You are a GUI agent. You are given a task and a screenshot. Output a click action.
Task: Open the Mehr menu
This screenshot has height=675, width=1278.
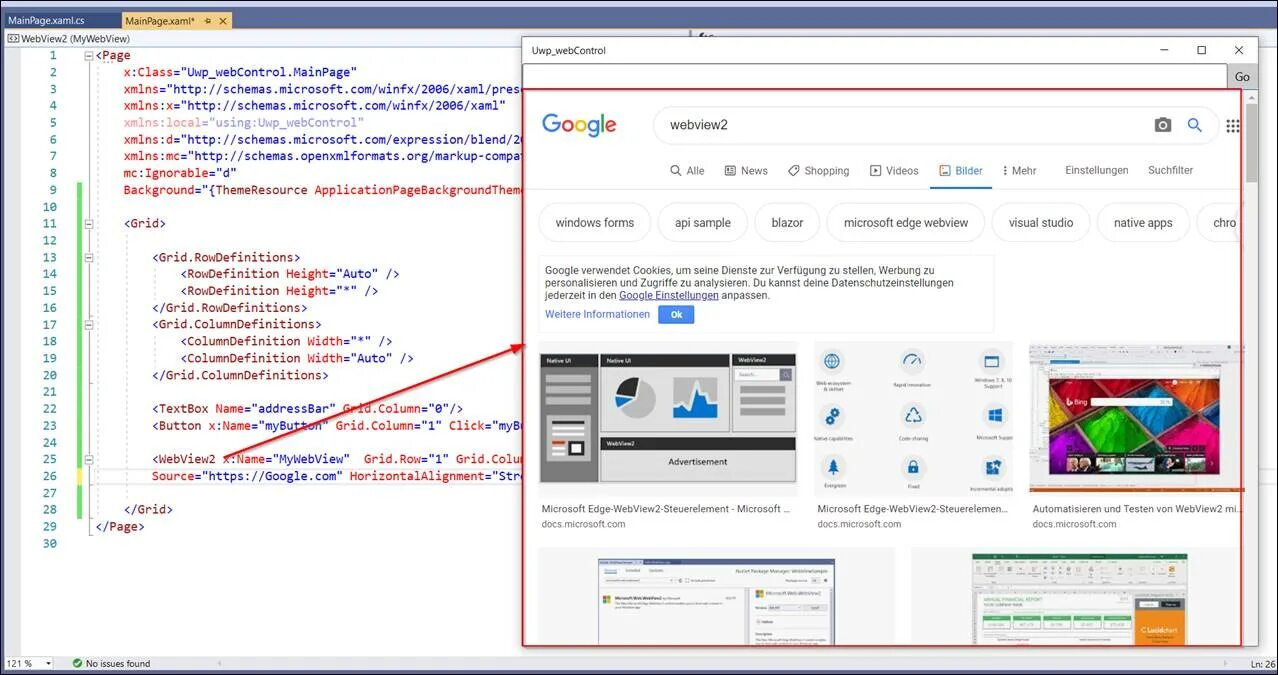tap(1019, 171)
